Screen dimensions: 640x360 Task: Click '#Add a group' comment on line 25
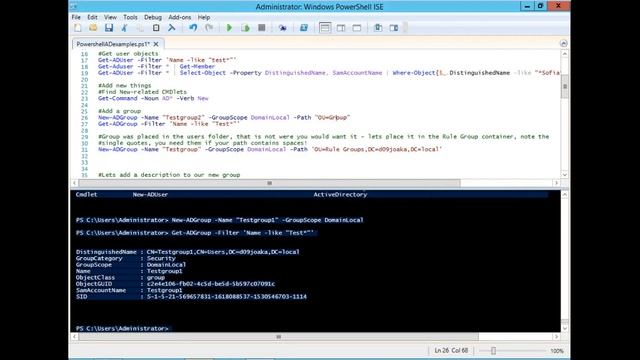[x=119, y=111]
